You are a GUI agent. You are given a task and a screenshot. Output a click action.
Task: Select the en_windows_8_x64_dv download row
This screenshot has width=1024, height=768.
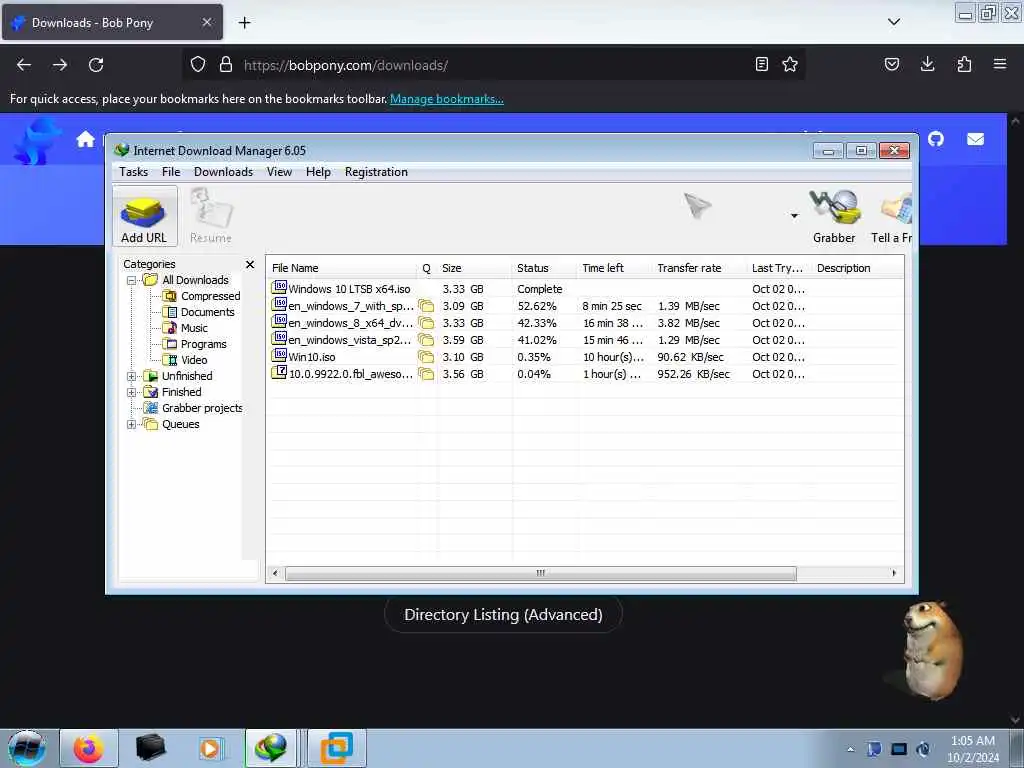pos(584,323)
